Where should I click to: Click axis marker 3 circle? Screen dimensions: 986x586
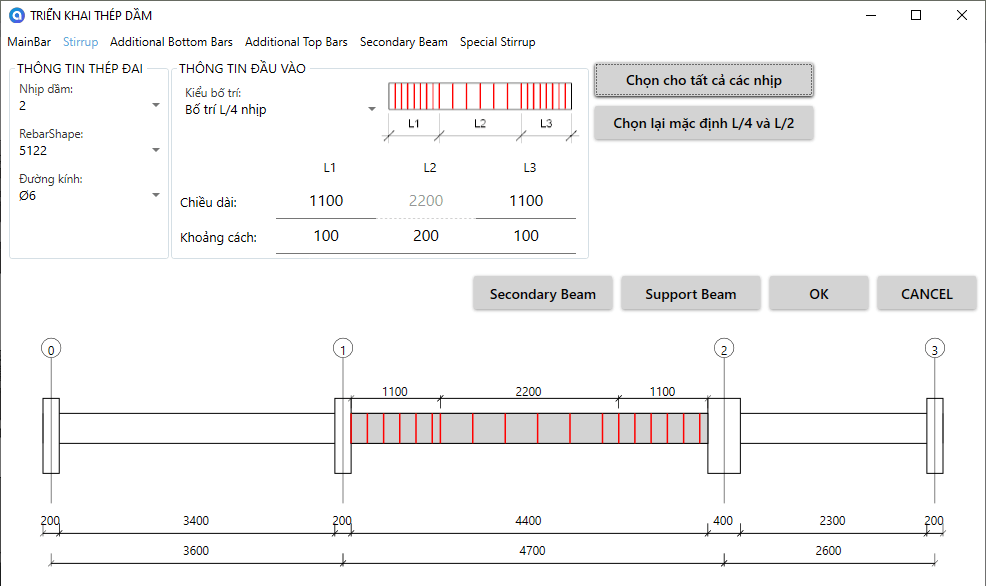click(x=934, y=349)
